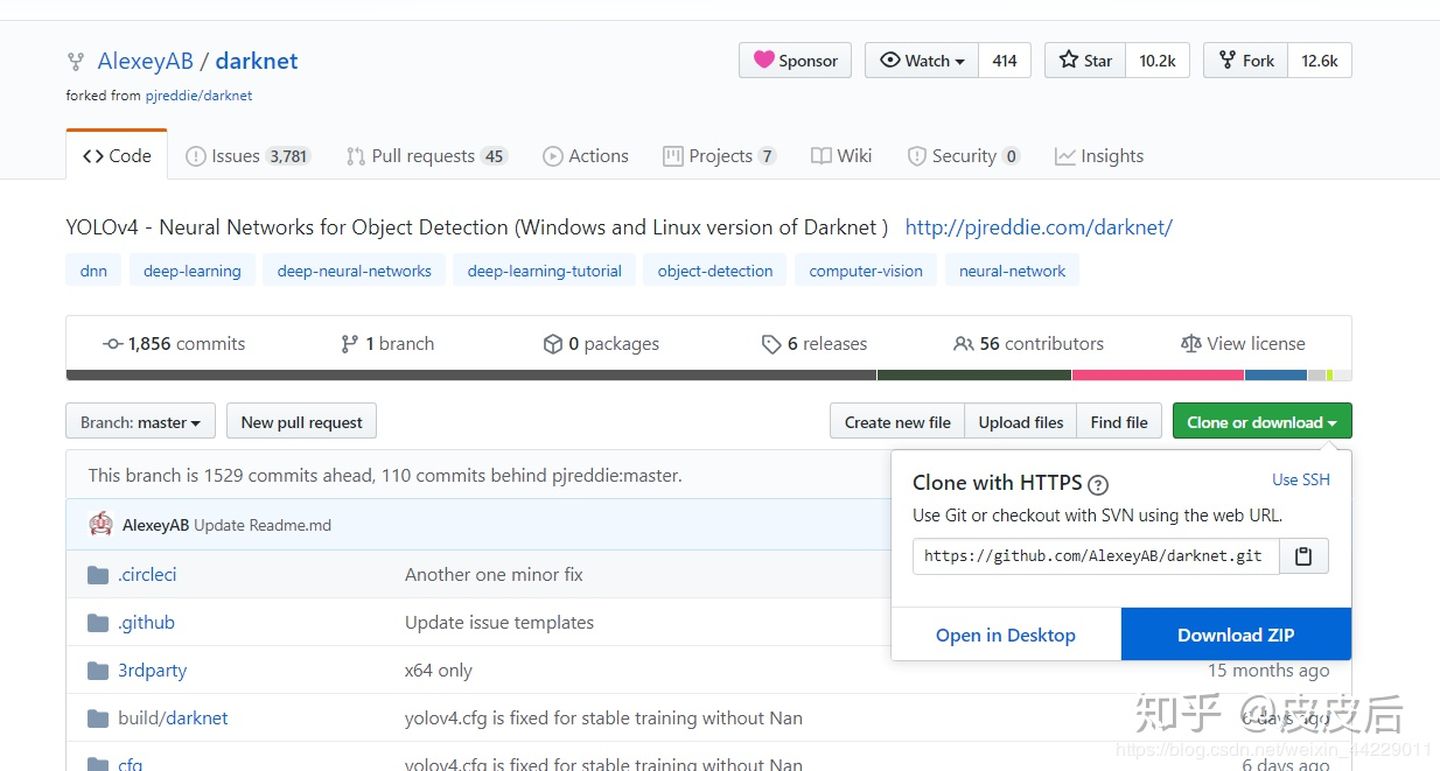
Task: Click the help icon beside Clone with HTTPS
Action: [1097, 485]
